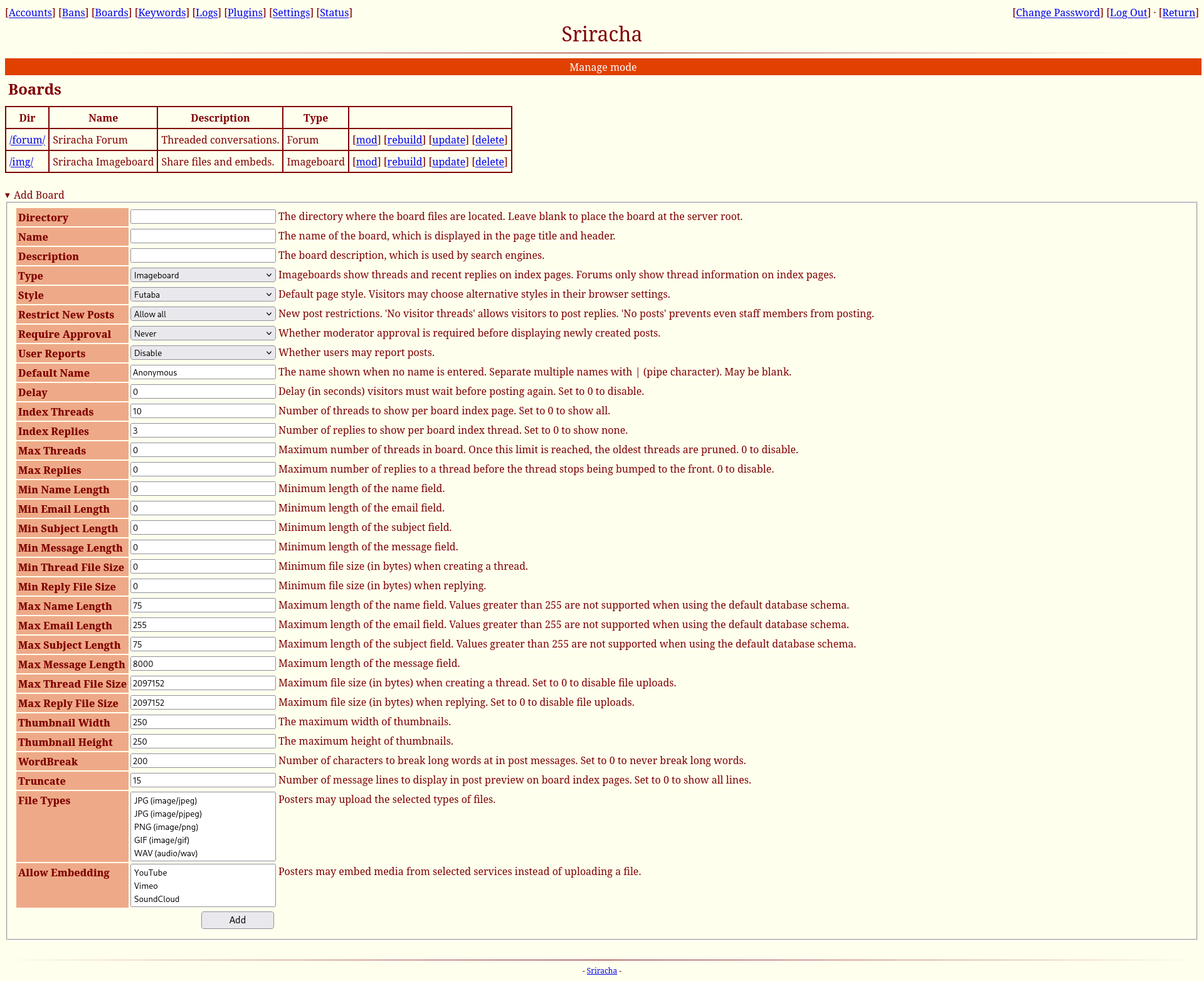Open the Settings page
1204x981 pixels.
click(x=291, y=13)
